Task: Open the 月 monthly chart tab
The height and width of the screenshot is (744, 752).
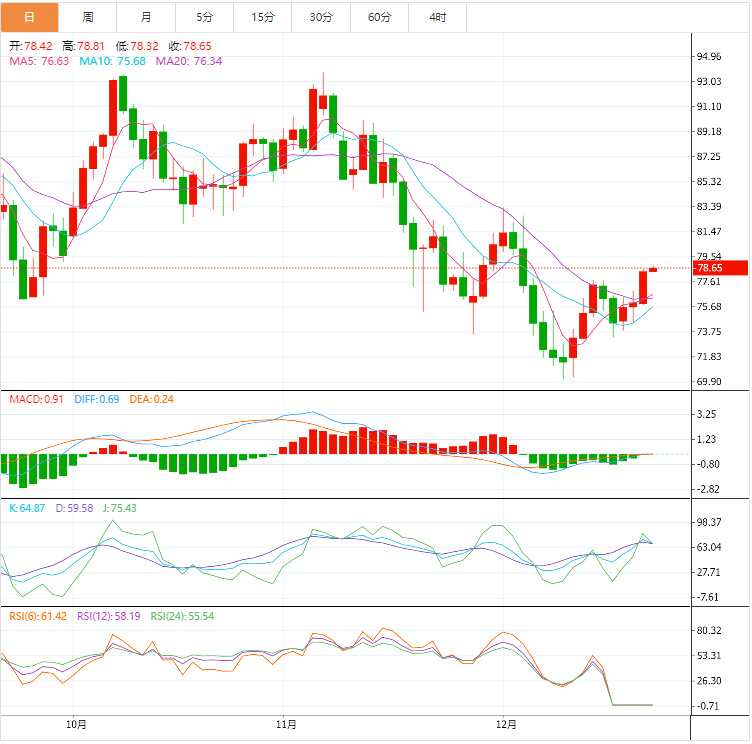Action: pos(147,17)
